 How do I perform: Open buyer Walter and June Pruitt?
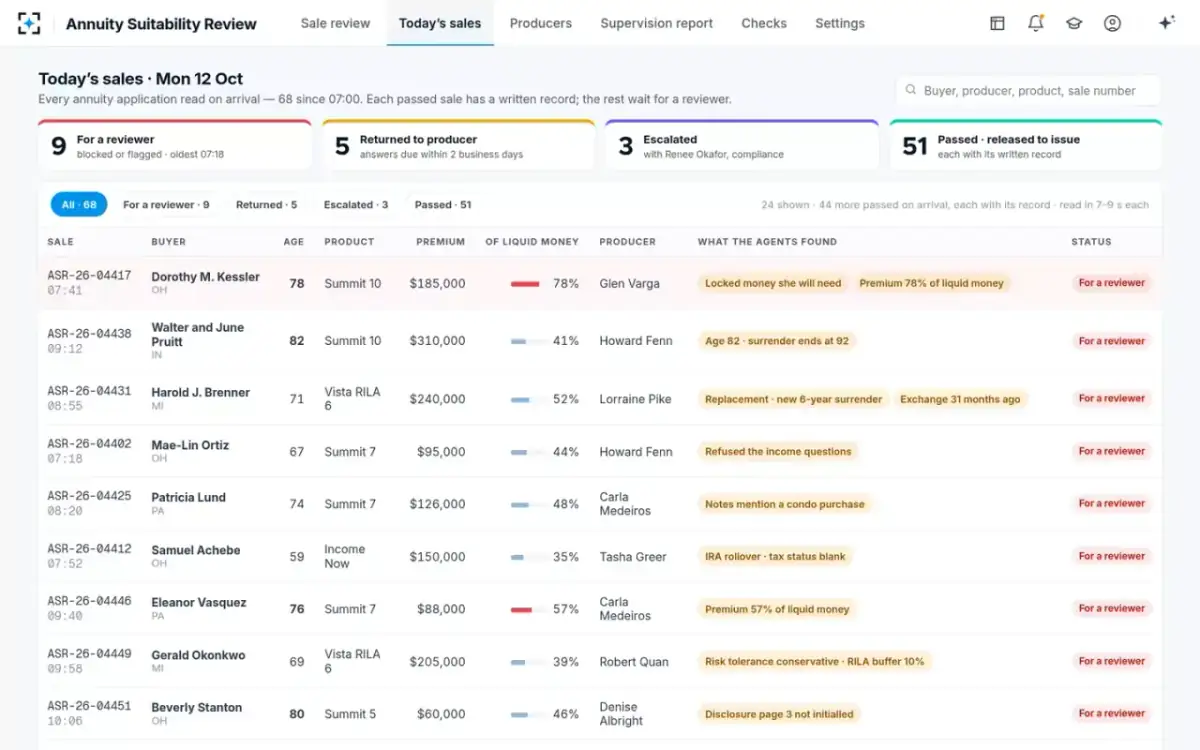pyautogui.click(x=198, y=334)
